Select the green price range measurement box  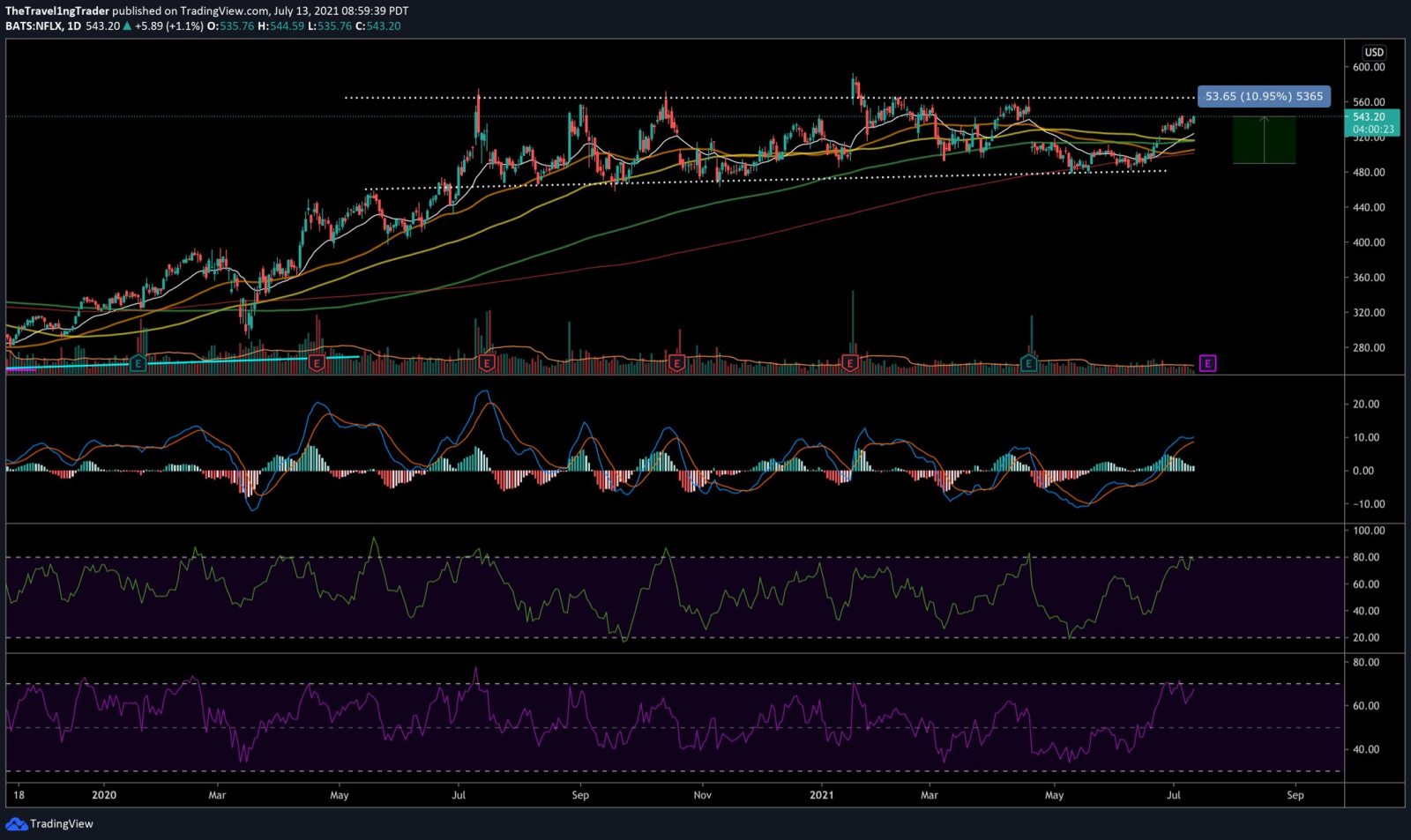(x=1264, y=140)
